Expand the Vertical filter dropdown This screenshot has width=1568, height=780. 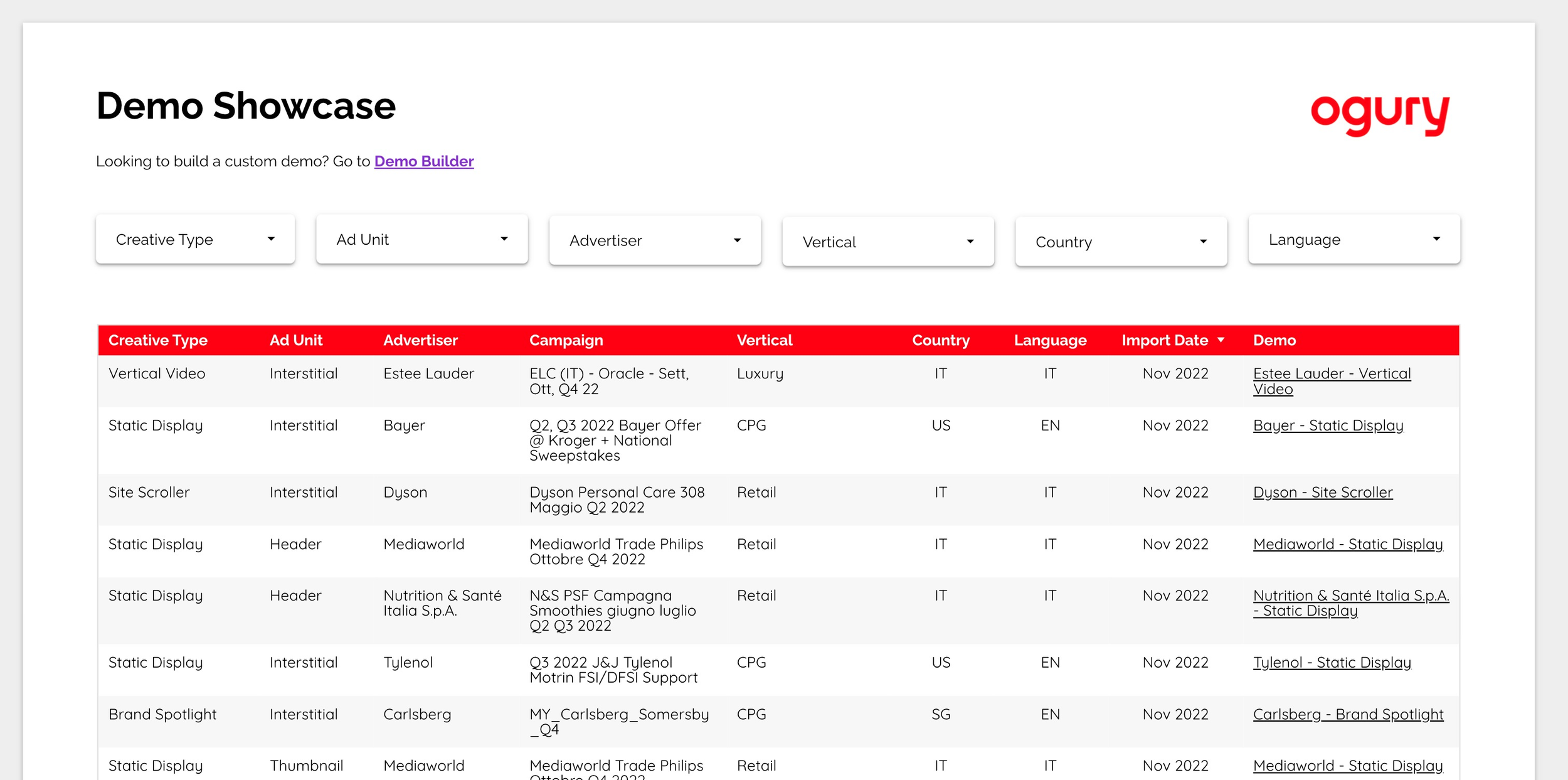pos(888,242)
